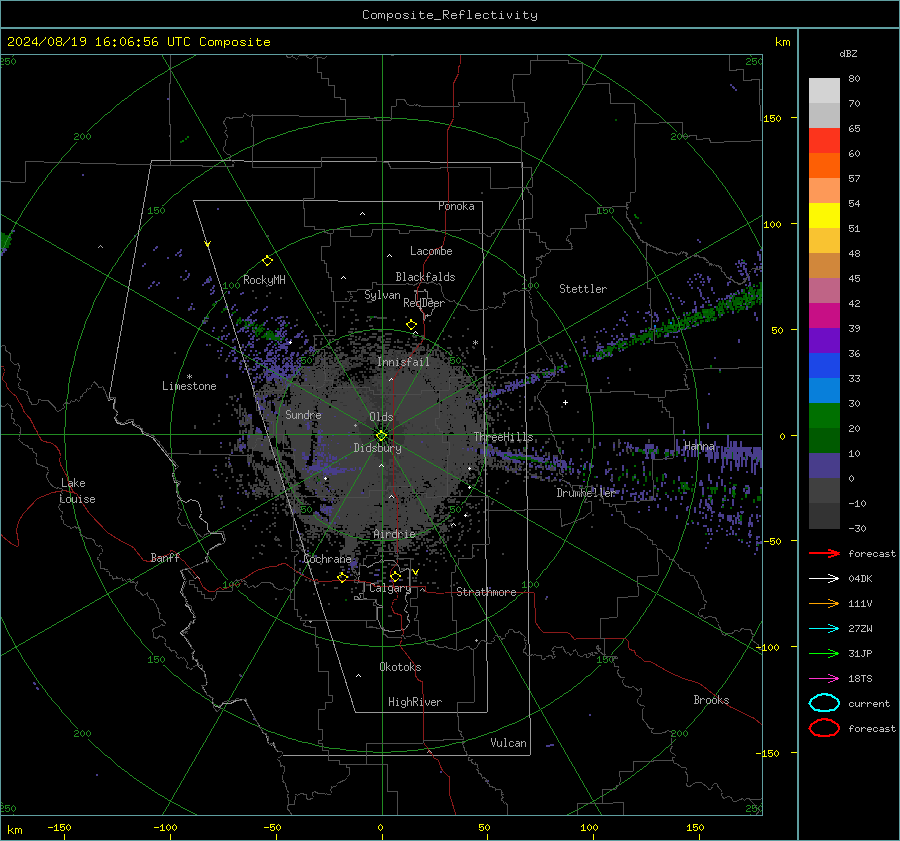Viewport: 900px width, 841px height.
Task: Click the Lacombe city label
Action: click(431, 251)
